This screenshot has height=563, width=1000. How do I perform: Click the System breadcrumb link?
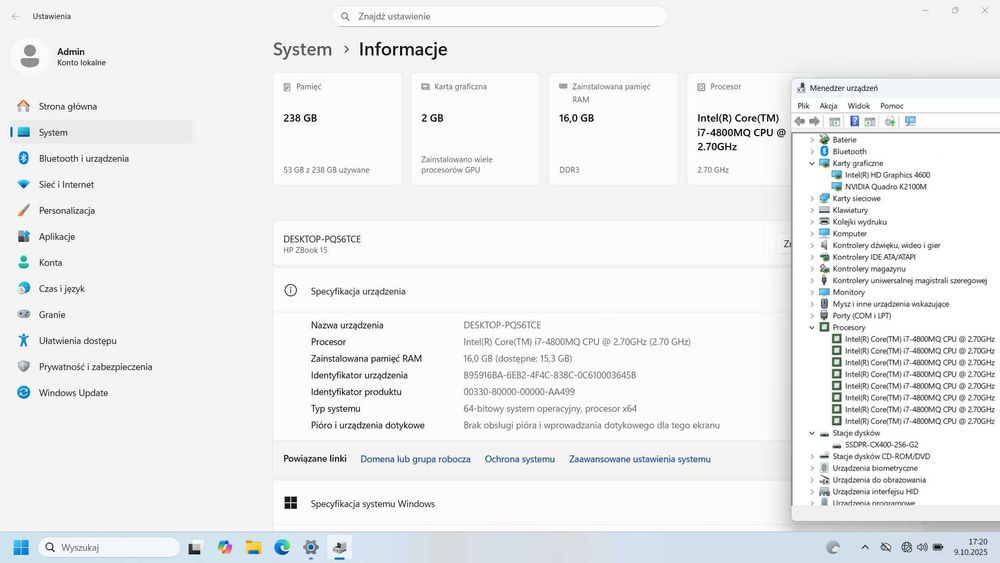[x=302, y=49]
